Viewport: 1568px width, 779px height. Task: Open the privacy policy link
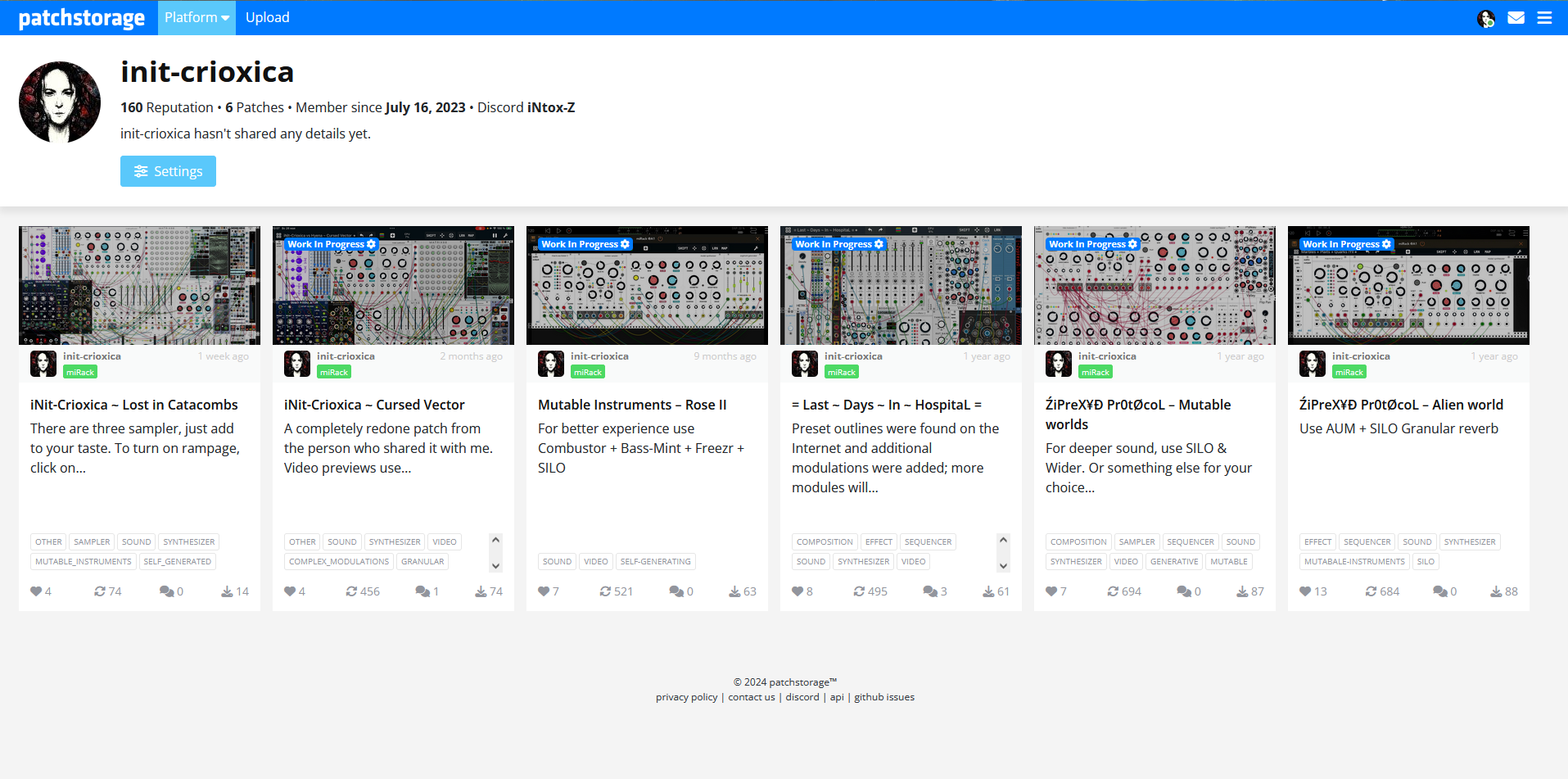click(x=686, y=697)
